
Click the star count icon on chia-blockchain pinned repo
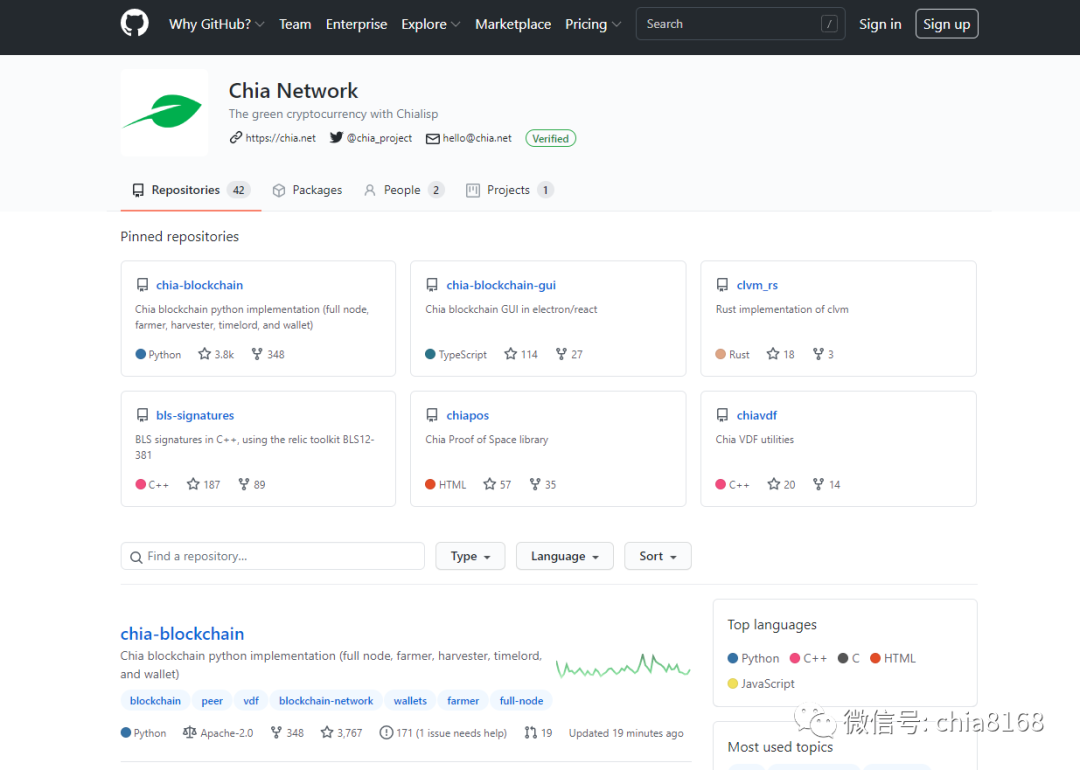(x=205, y=354)
